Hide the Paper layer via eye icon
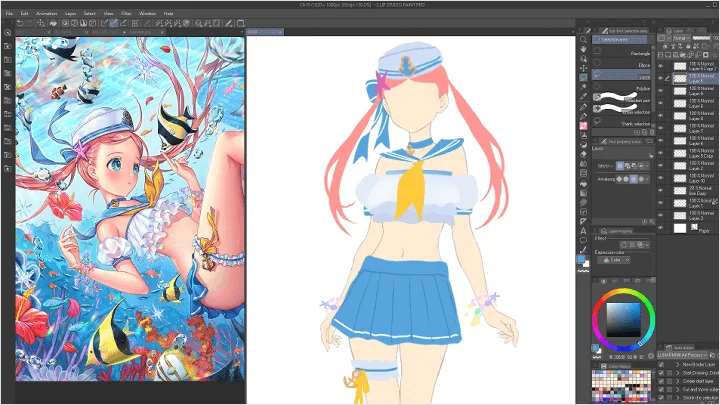This screenshot has width=720, height=405. pos(661,228)
